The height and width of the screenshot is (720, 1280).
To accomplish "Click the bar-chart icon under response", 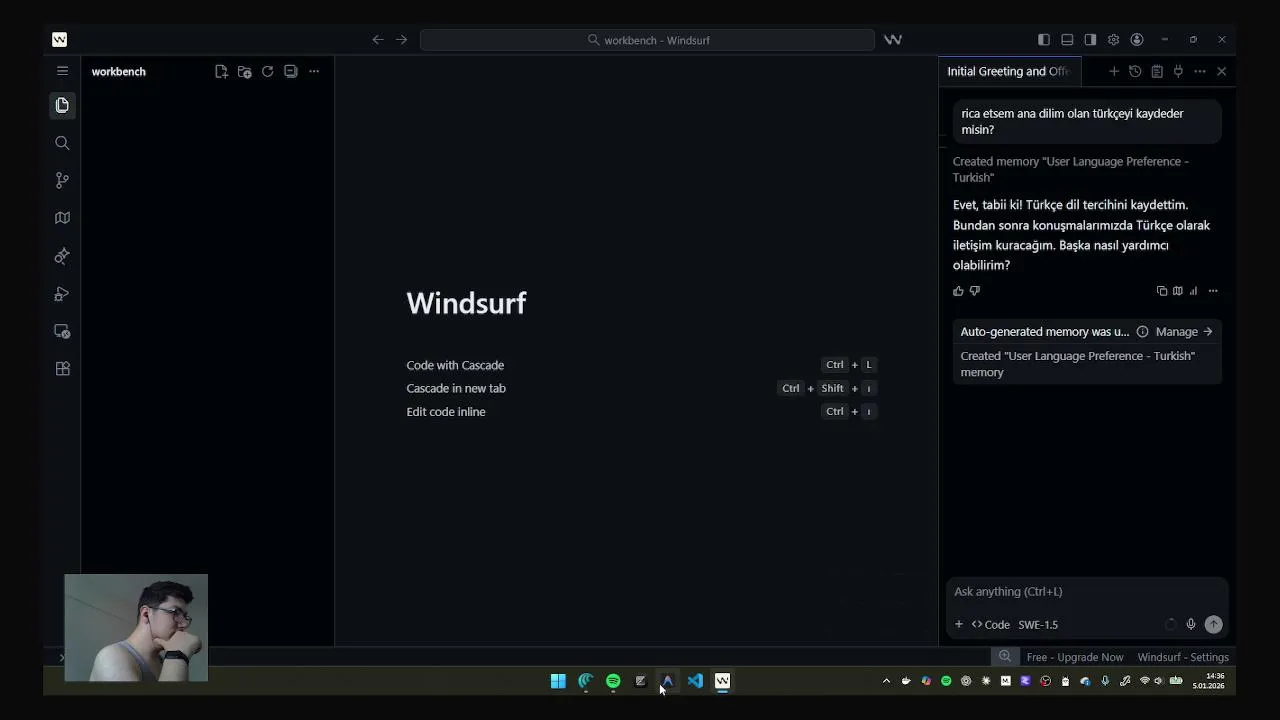I will point(1193,291).
